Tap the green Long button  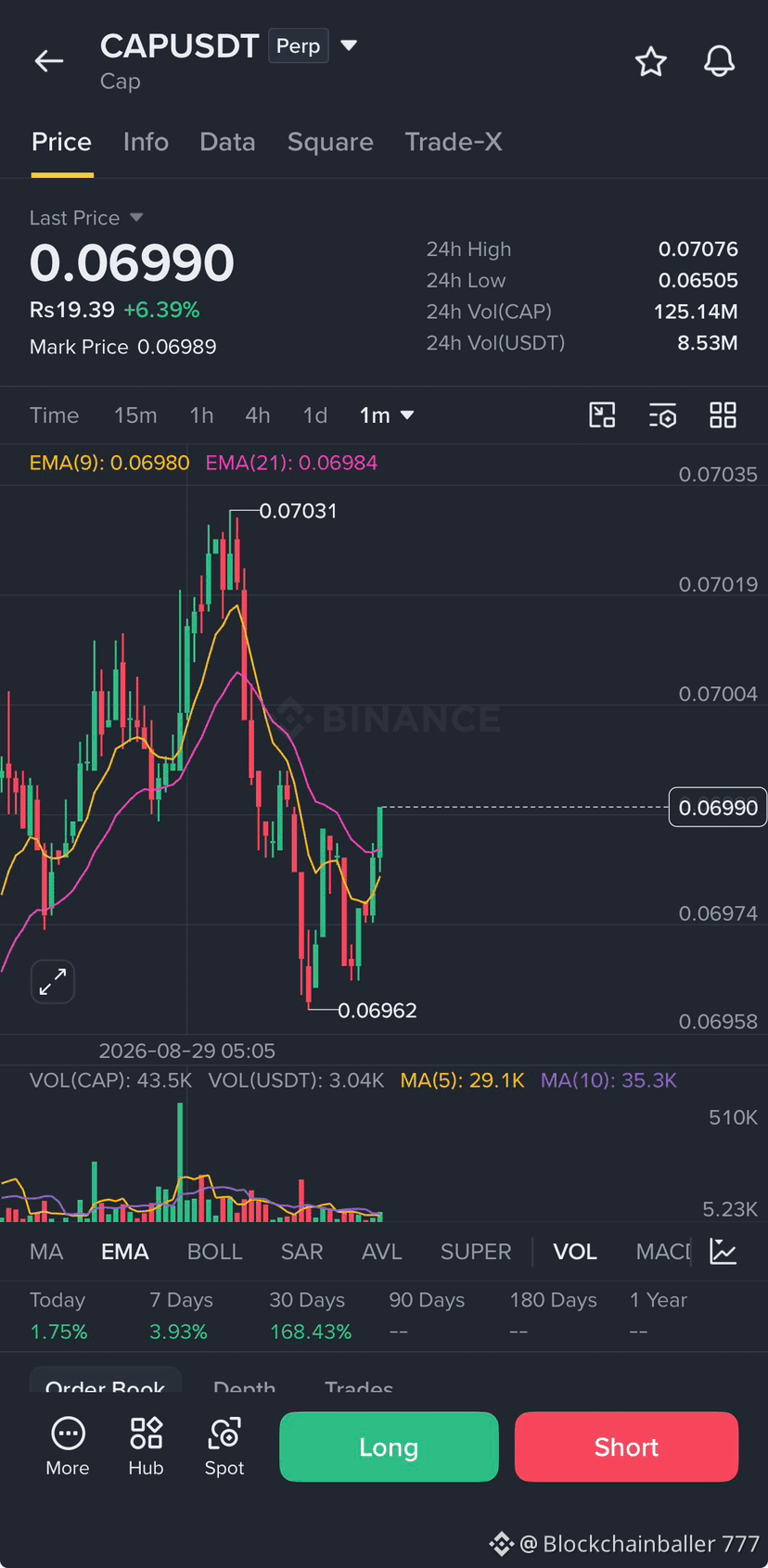click(x=389, y=1447)
